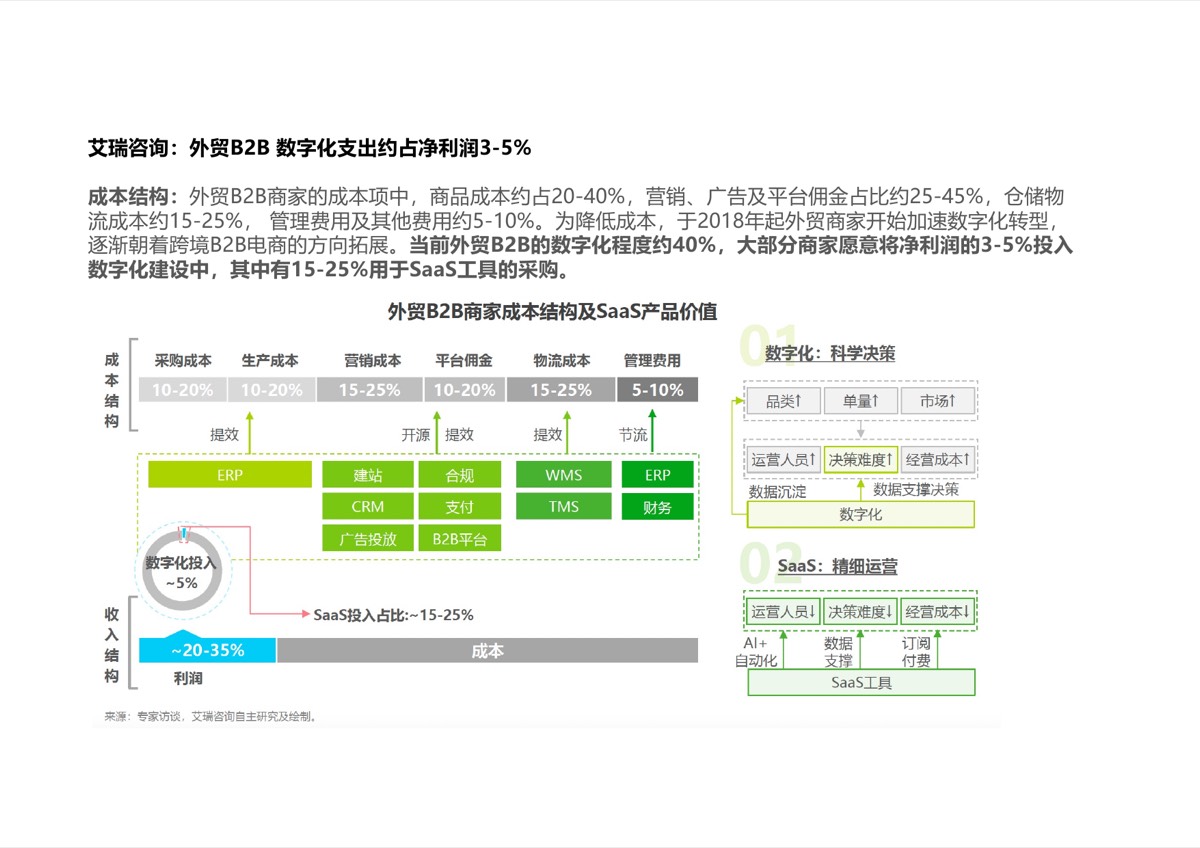Click the B2B平台 box
The image size is (1200, 848).
point(460,539)
